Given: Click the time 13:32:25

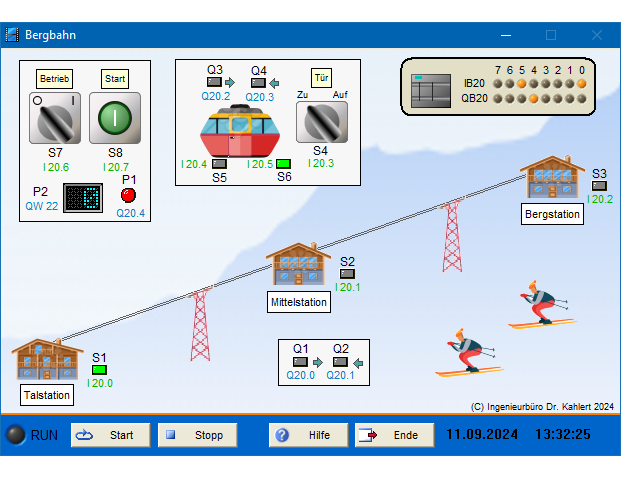Looking at the screenshot, I should 563,434.
